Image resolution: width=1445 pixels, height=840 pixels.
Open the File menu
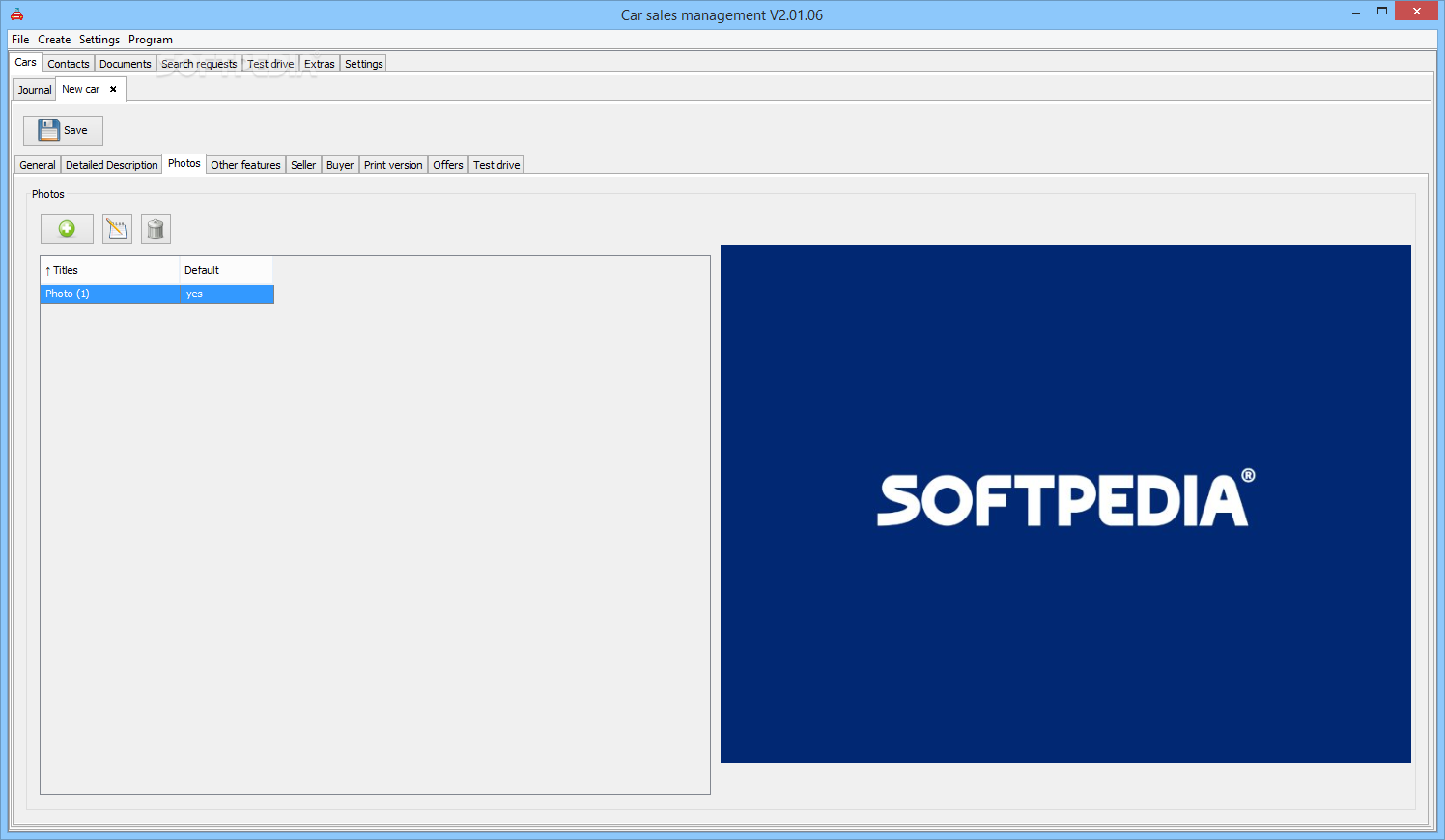(20, 40)
